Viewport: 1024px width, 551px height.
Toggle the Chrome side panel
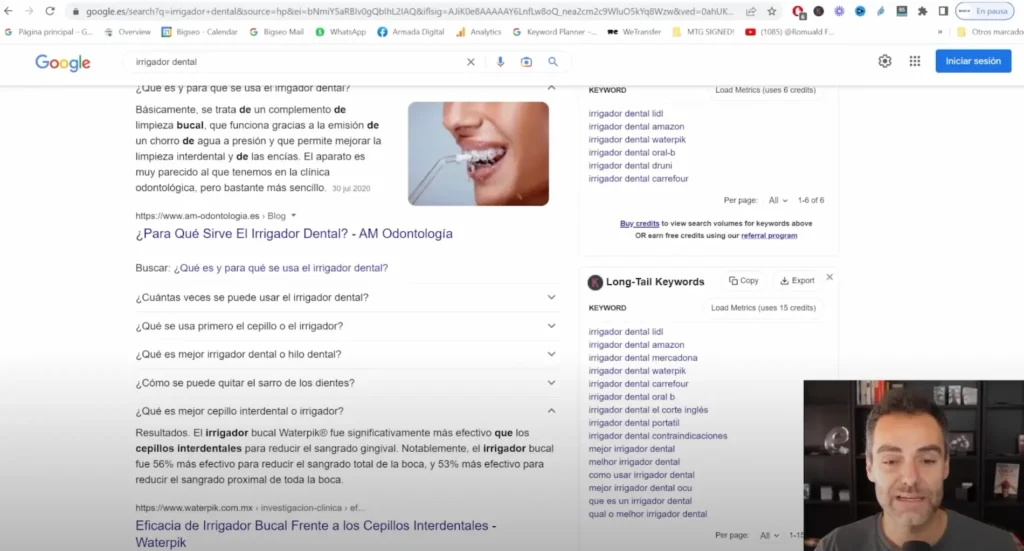(x=943, y=11)
